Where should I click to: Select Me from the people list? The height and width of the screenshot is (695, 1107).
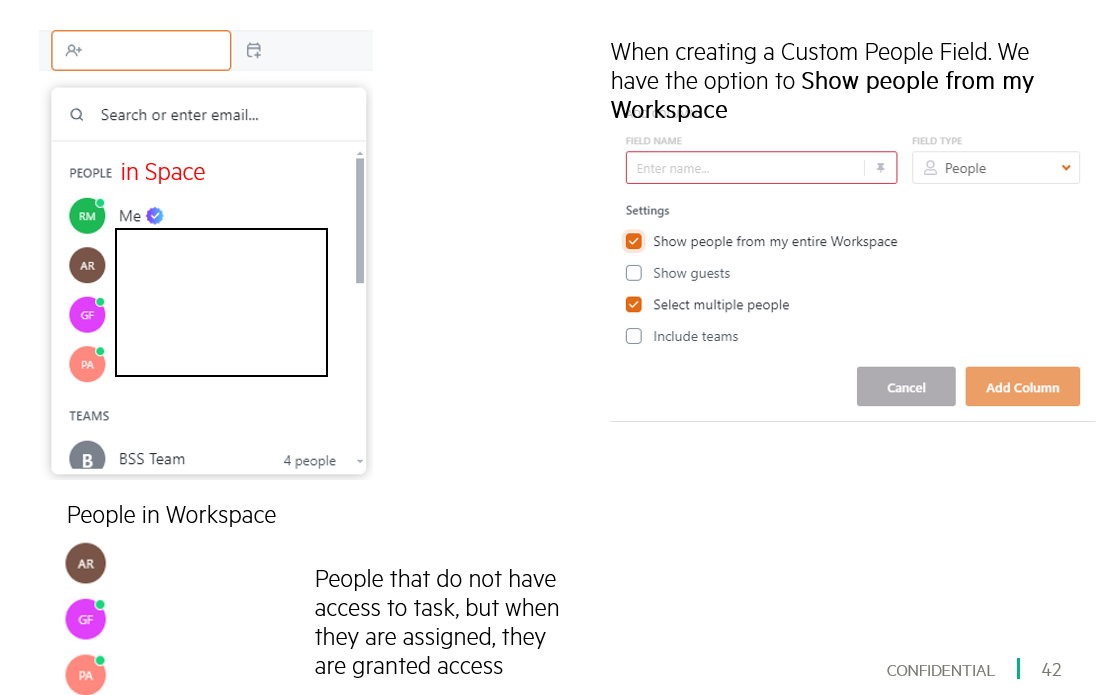[129, 215]
